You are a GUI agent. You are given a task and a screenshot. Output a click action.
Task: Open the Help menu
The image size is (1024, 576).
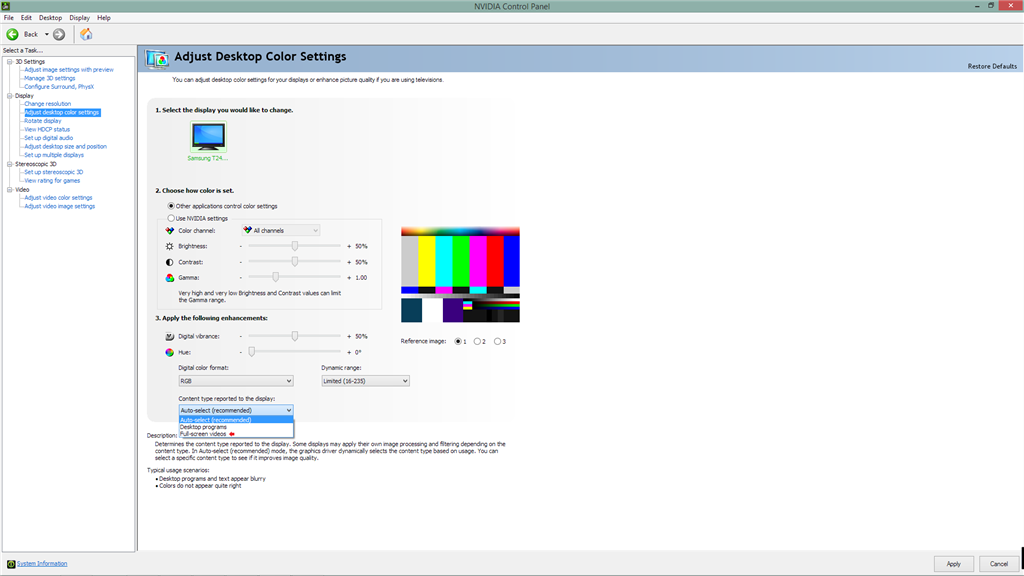[104, 18]
